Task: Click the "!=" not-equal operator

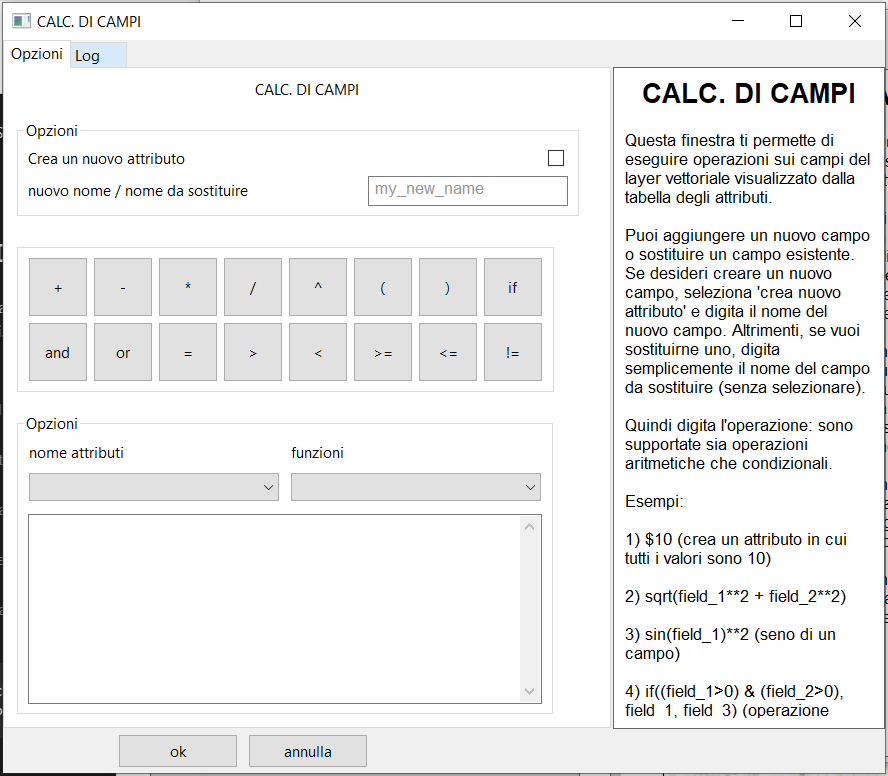Action: [x=512, y=352]
